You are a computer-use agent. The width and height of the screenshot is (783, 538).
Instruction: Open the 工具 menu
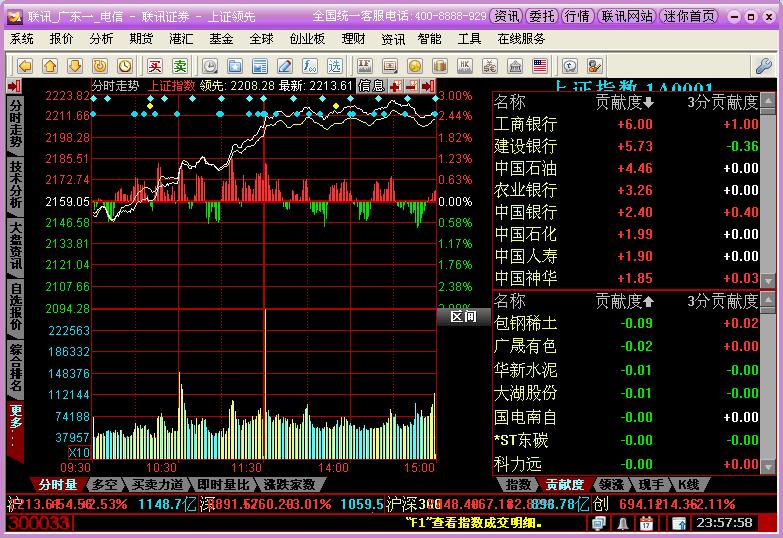[469, 39]
